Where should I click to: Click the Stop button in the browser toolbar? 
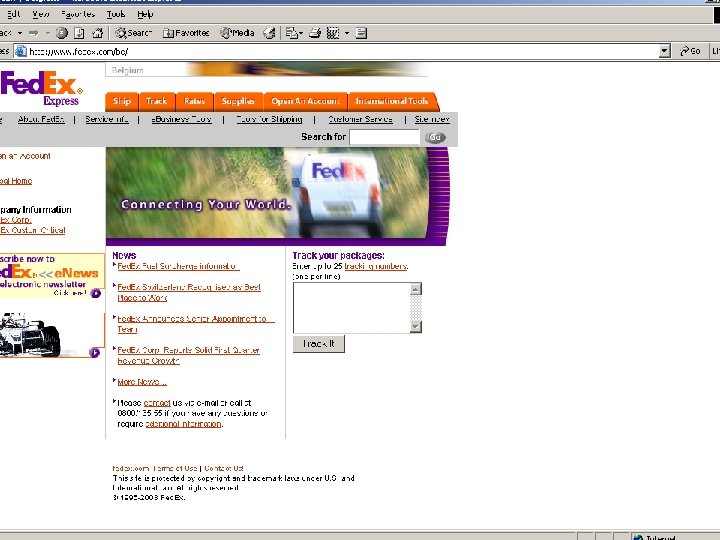(x=62, y=33)
